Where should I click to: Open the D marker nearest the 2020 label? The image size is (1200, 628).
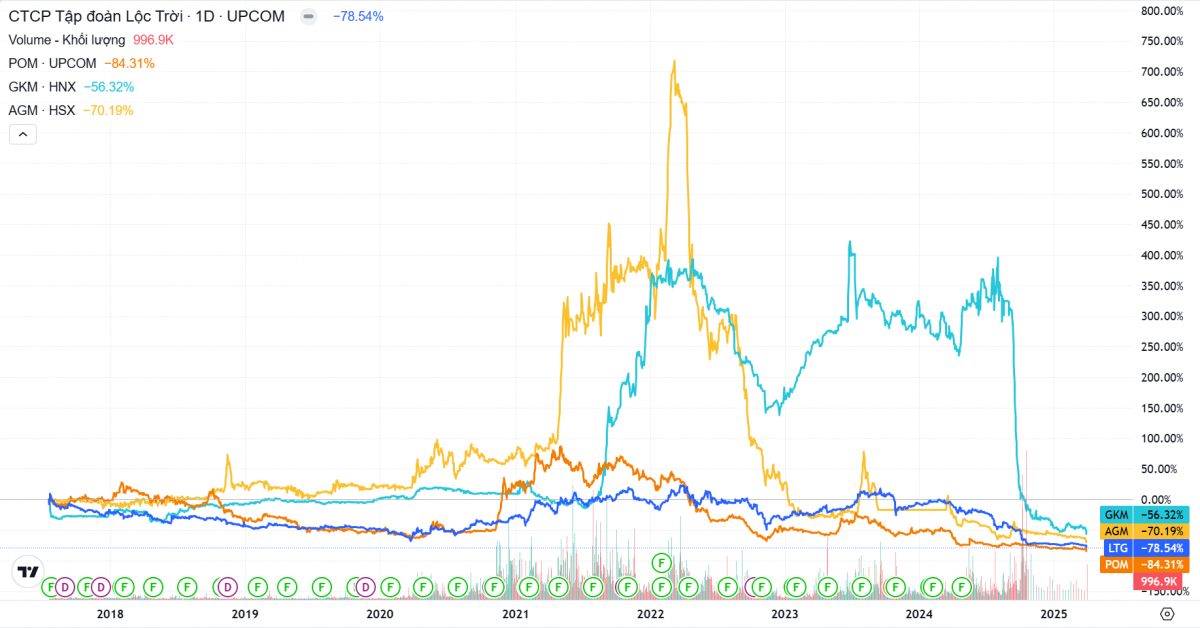(365, 586)
